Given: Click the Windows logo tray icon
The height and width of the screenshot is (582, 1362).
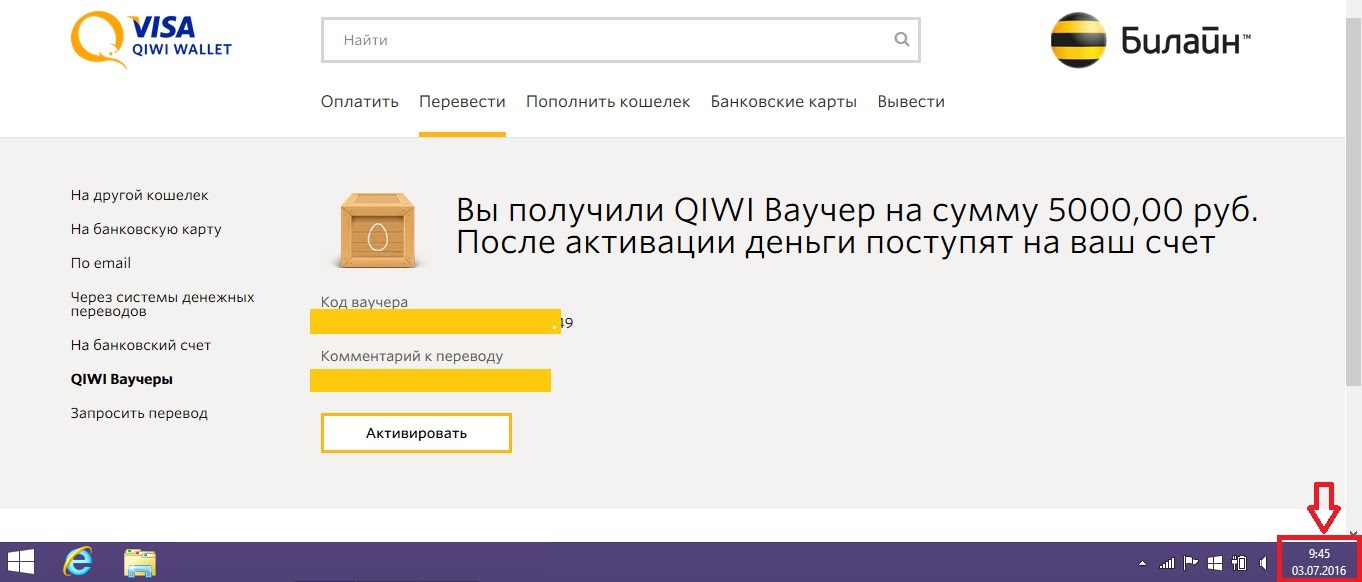Looking at the screenshot, I should coord(1215,562).
